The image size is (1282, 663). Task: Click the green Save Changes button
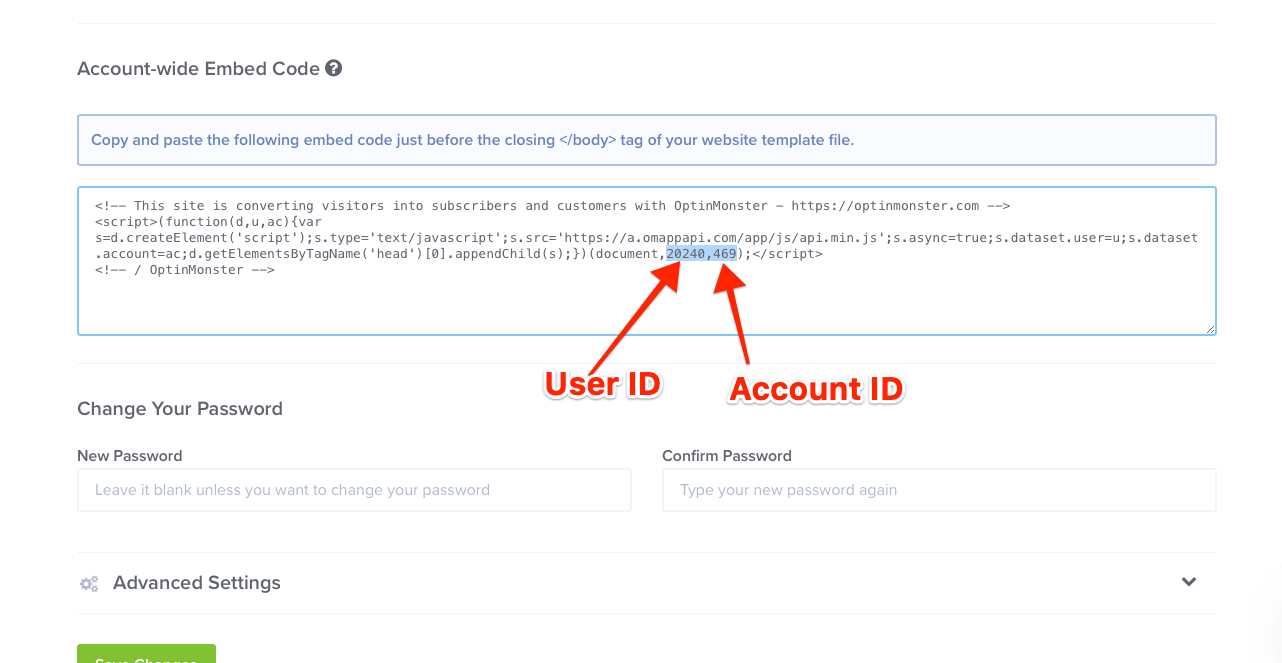[146, 657]
